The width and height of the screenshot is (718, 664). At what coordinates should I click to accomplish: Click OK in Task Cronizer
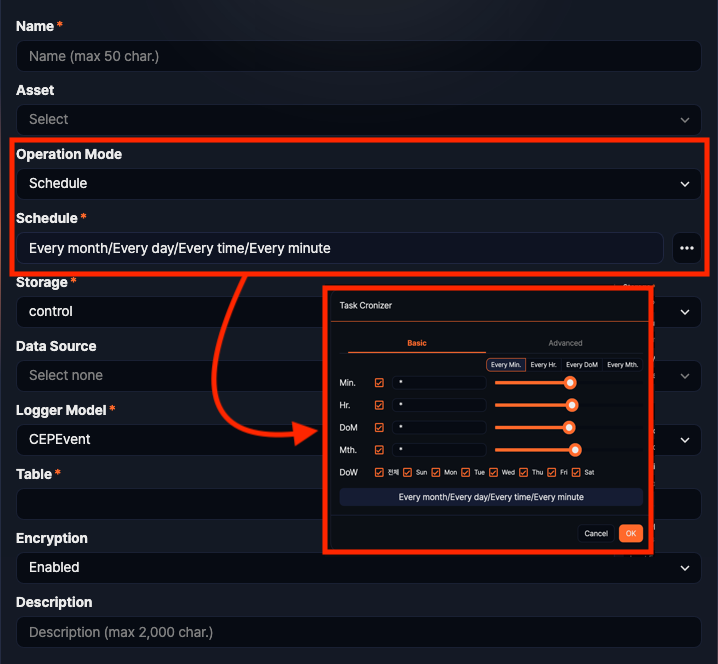tap(631, 533)
